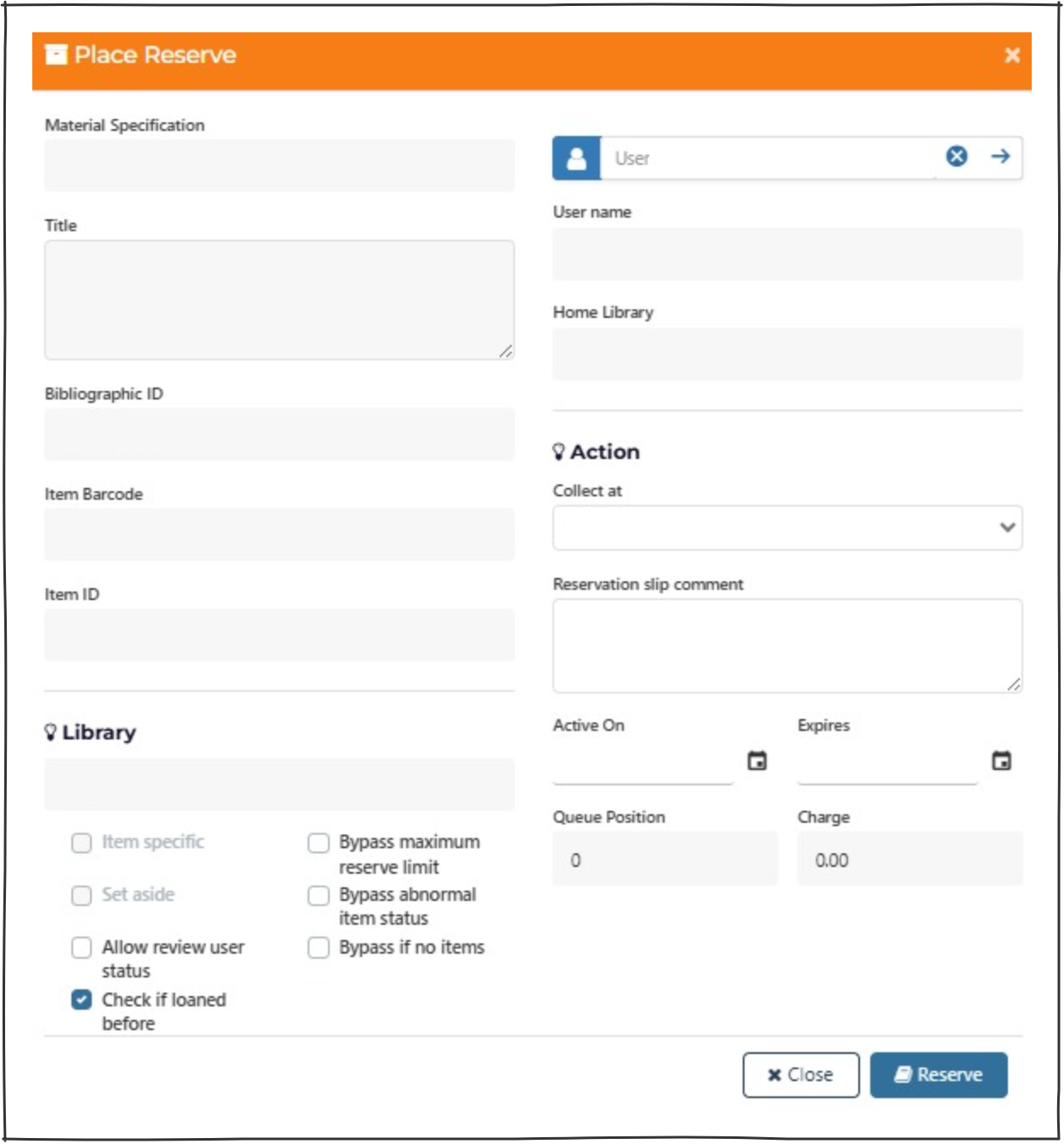Click the blue user profile icon
The height and width of the screenshot is (1144, 1064).
576,158
